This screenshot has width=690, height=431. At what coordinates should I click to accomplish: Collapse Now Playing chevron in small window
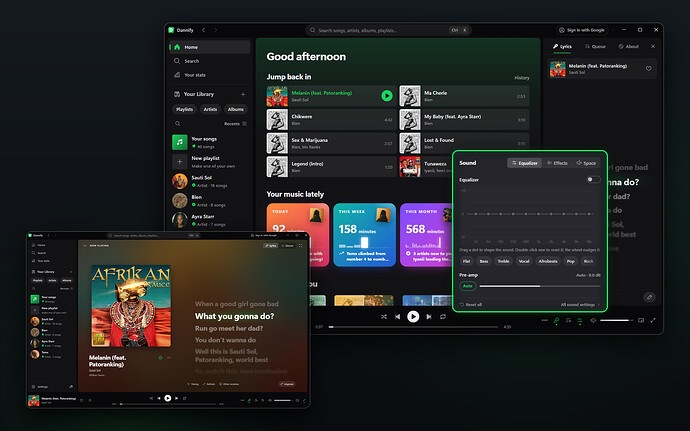tap(84, 246)
